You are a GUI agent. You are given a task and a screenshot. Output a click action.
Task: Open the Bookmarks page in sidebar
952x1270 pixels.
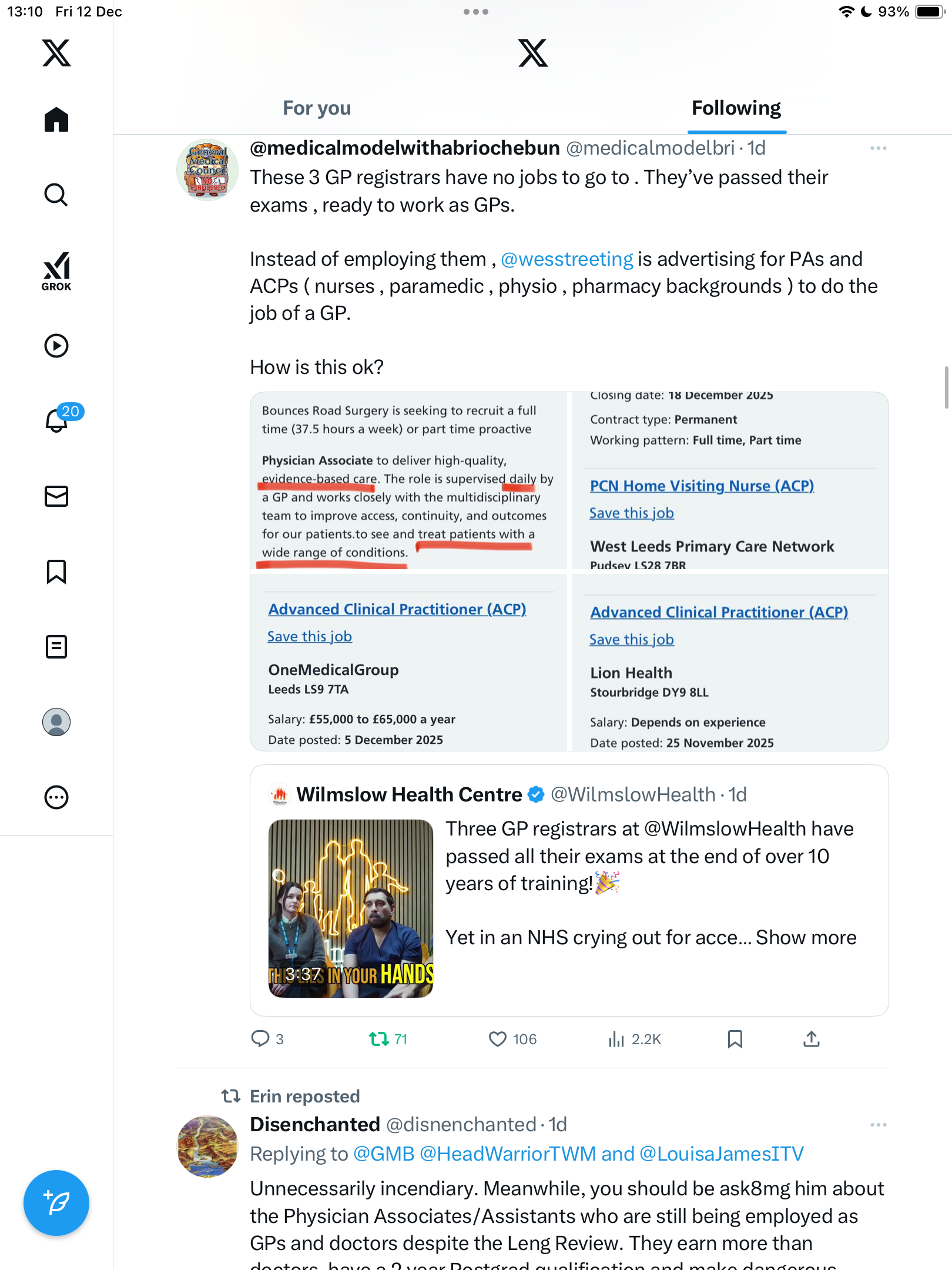(56, 571)
